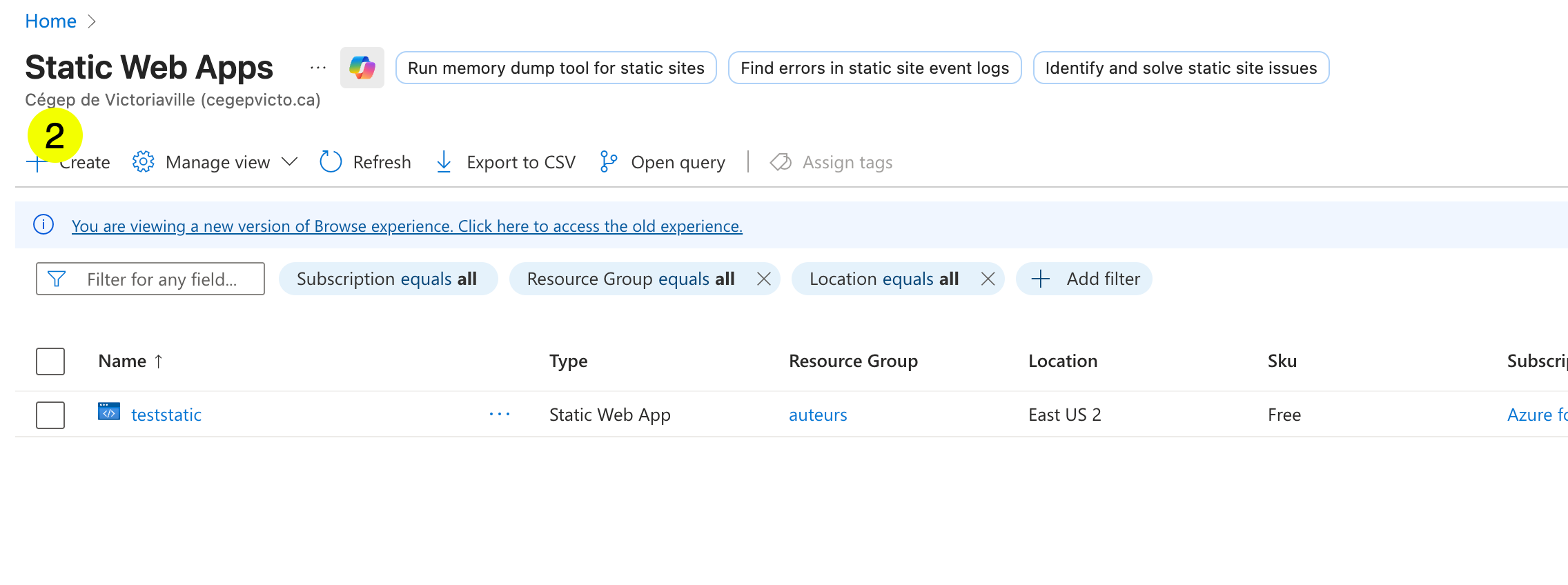This screenshot has width=1568, height=585.
Task: Click the plus icon on Add filter
Action: (1040, 279)
